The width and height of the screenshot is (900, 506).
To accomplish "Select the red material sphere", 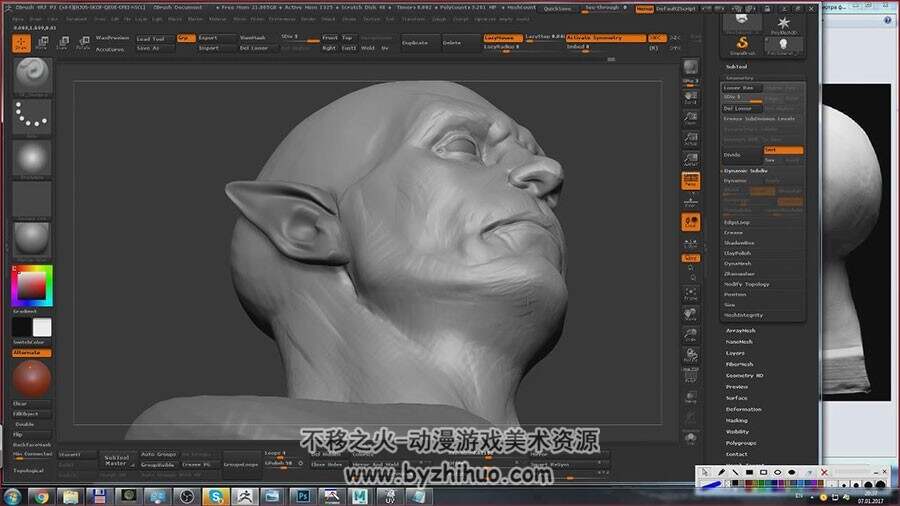I will pos(32,379).
